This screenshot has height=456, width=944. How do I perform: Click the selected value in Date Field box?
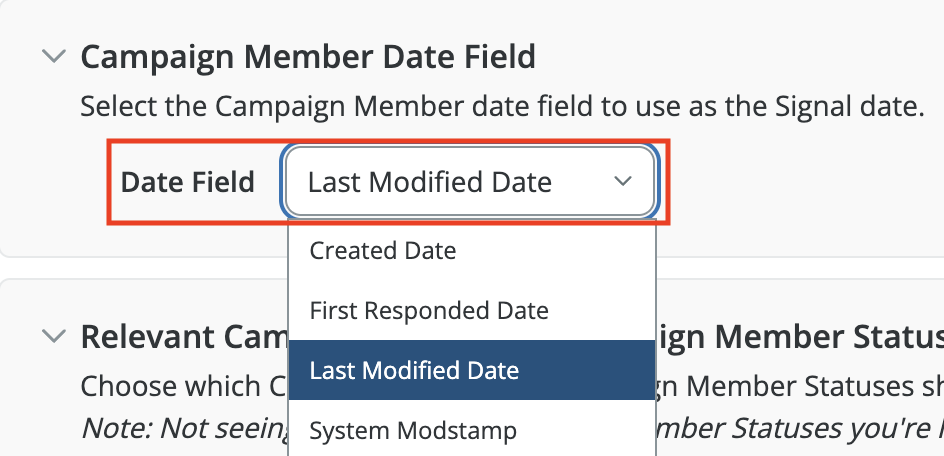point(429,182)
